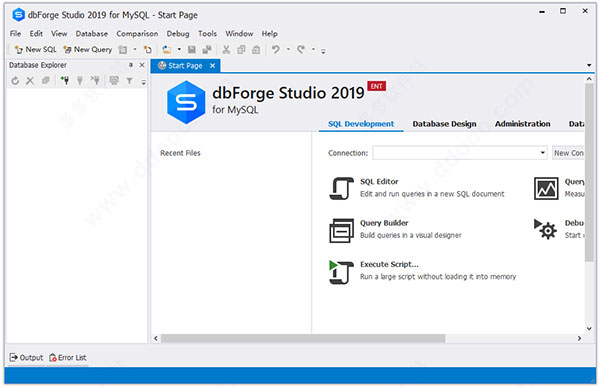Click the horizontal scrollbar thumb on Start Page
Viewport: 600px width, 387px height.
(303, 338)
